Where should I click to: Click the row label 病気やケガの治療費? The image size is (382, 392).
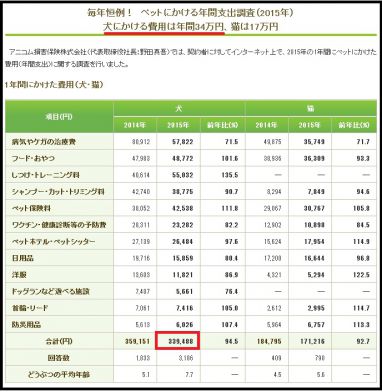click(44, 142)
